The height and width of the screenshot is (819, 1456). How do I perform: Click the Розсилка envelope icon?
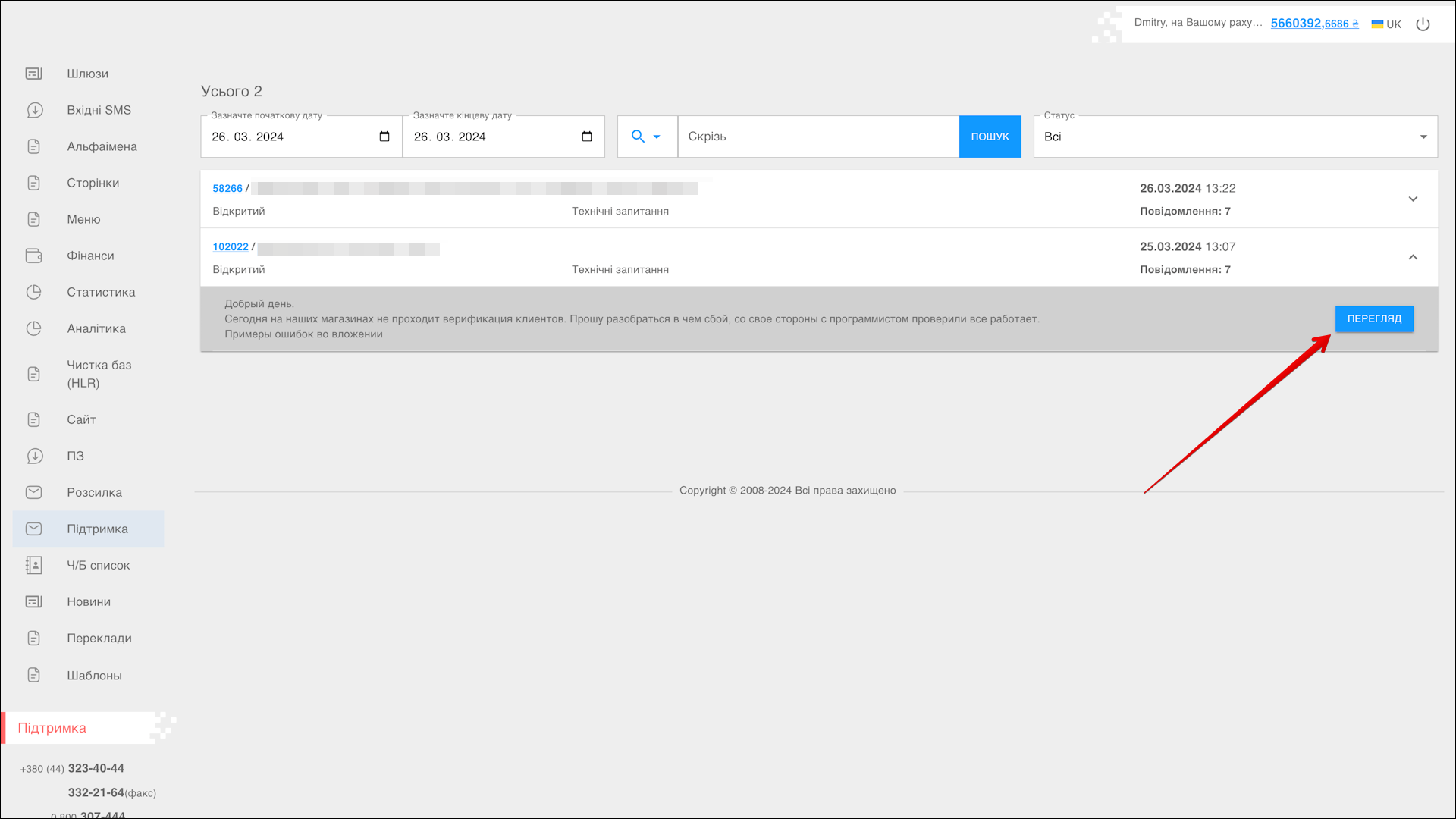pos(34,492)
